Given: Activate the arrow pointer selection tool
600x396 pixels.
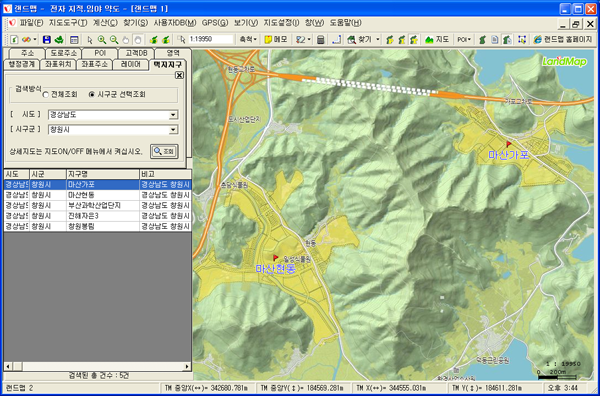Looking at the screenshot, I should 90,39.
